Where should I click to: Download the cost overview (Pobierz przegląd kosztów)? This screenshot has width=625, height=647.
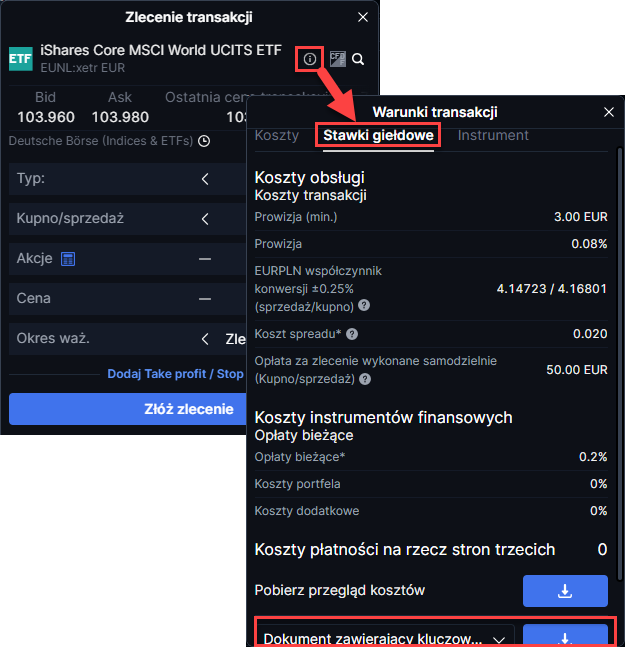565,590
